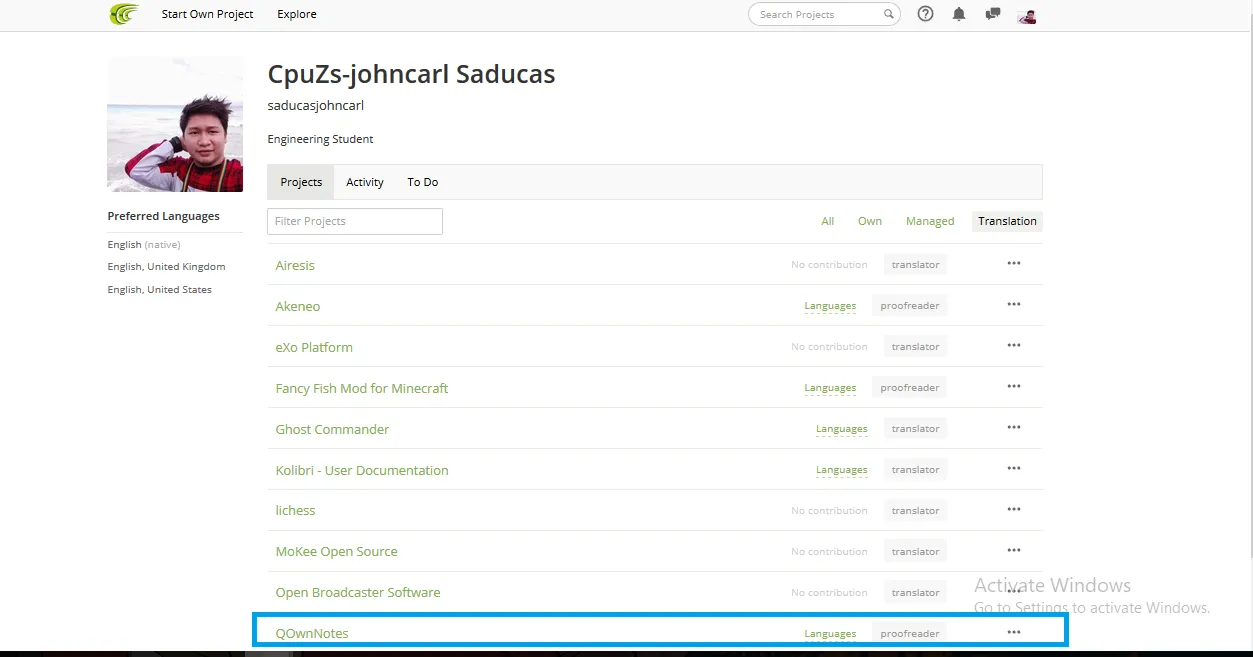Open the notifications bell icon
Screen dimensions: 1253x657
click(x=959, y=14)
